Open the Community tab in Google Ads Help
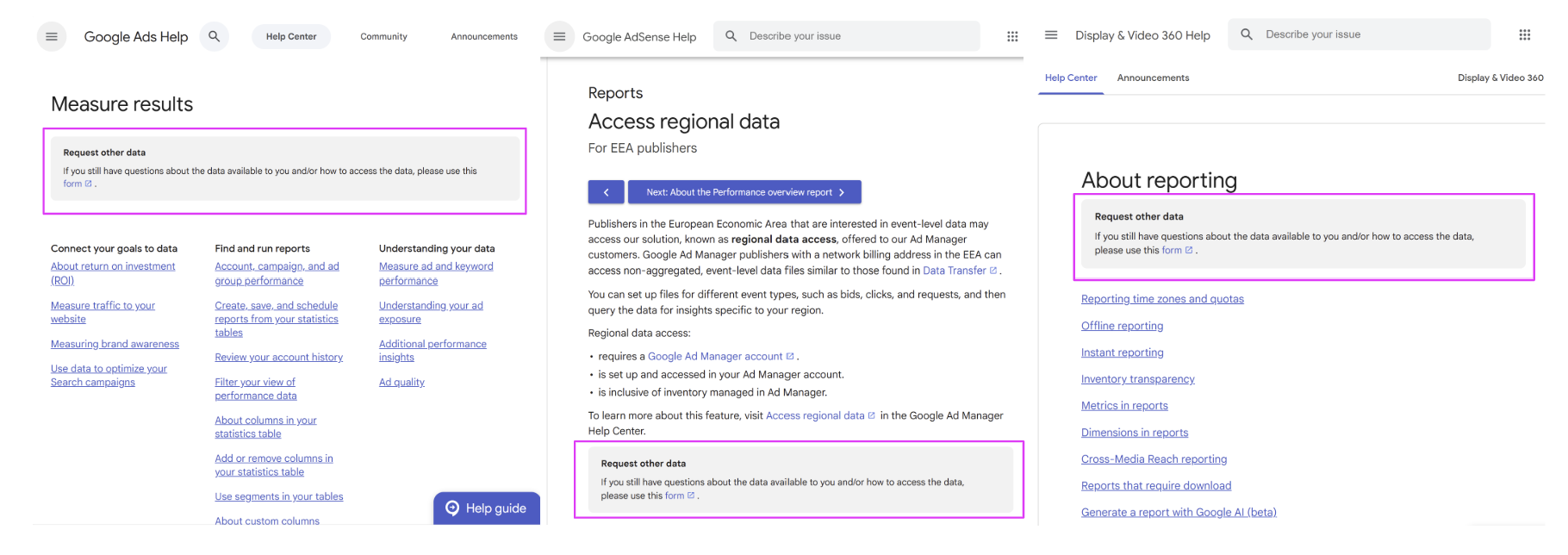 pos(383,36)
